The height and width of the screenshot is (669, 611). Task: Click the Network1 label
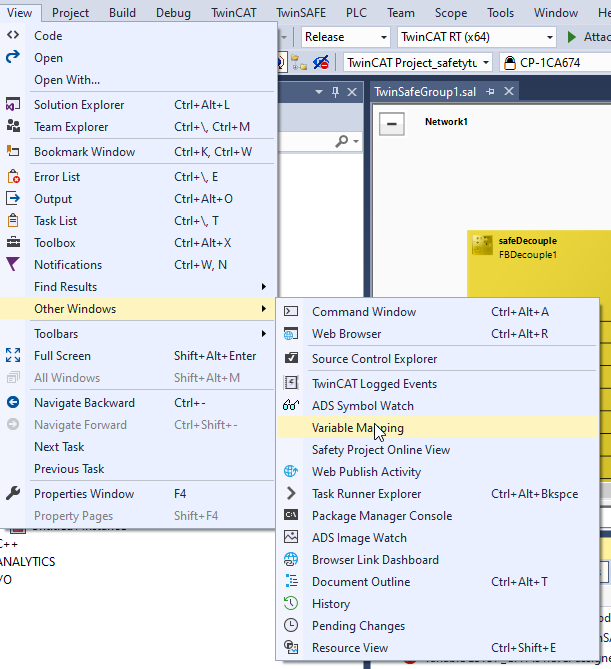(446, 122)
